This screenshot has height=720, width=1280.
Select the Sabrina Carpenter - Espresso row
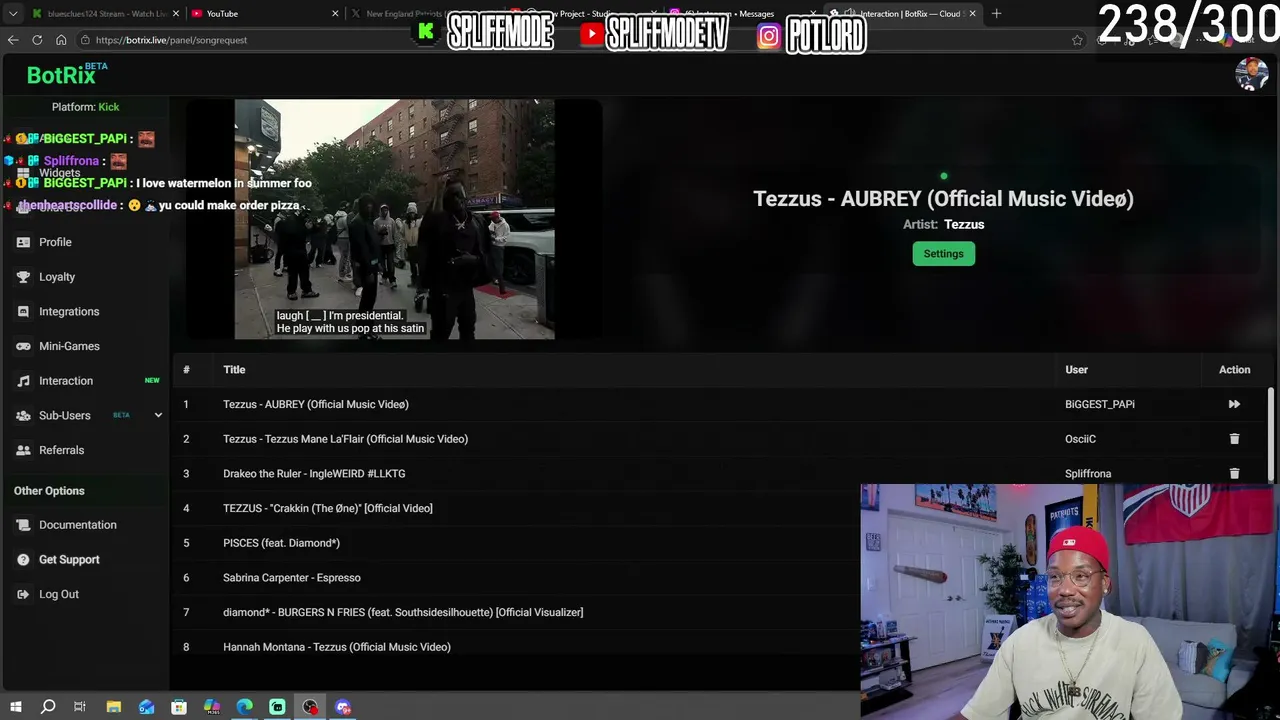click(292, 578)
